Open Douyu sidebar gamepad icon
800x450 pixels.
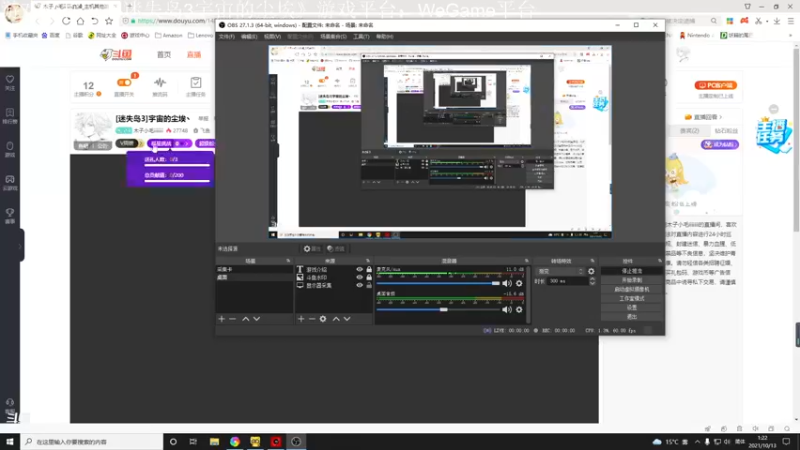pyautogui.click(x=10, y=182)
